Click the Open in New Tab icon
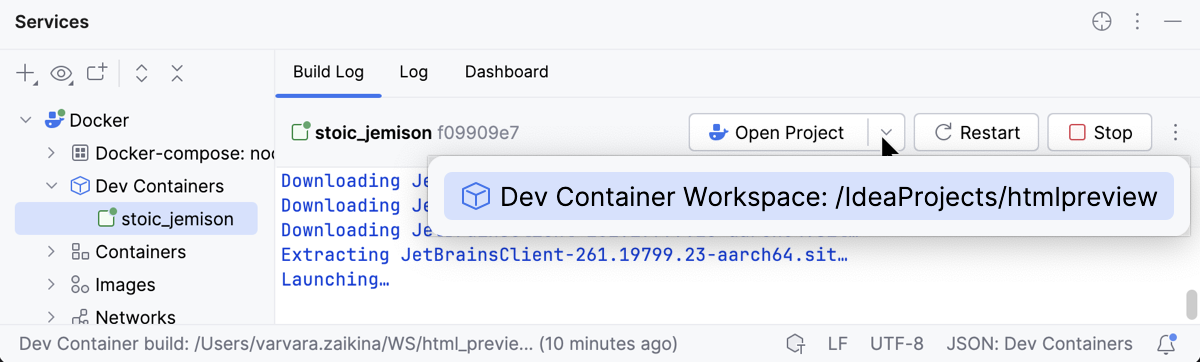The image size is (1200, 362). (97, 73)
